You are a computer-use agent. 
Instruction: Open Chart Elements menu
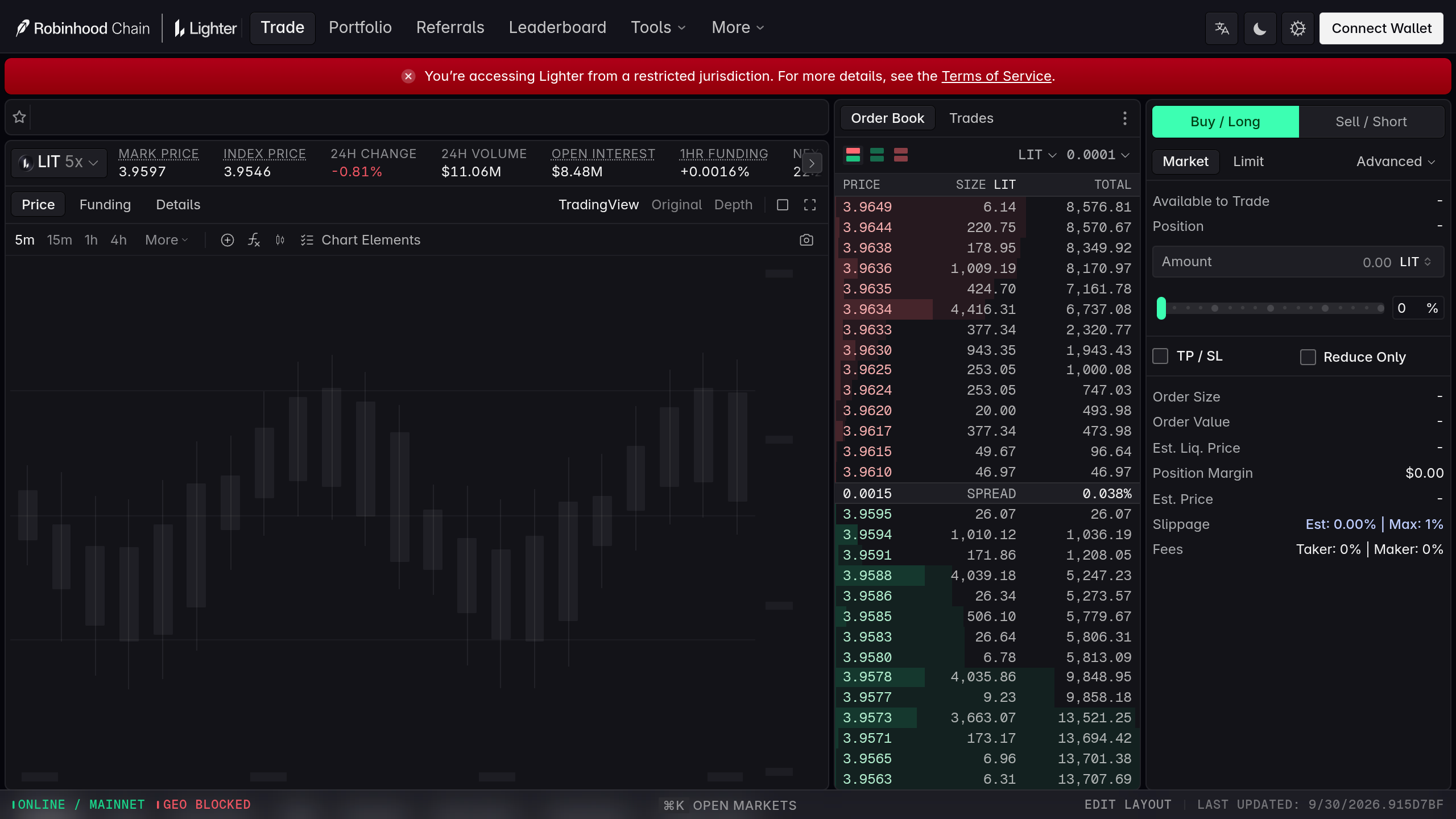click(x=361, y=240)
